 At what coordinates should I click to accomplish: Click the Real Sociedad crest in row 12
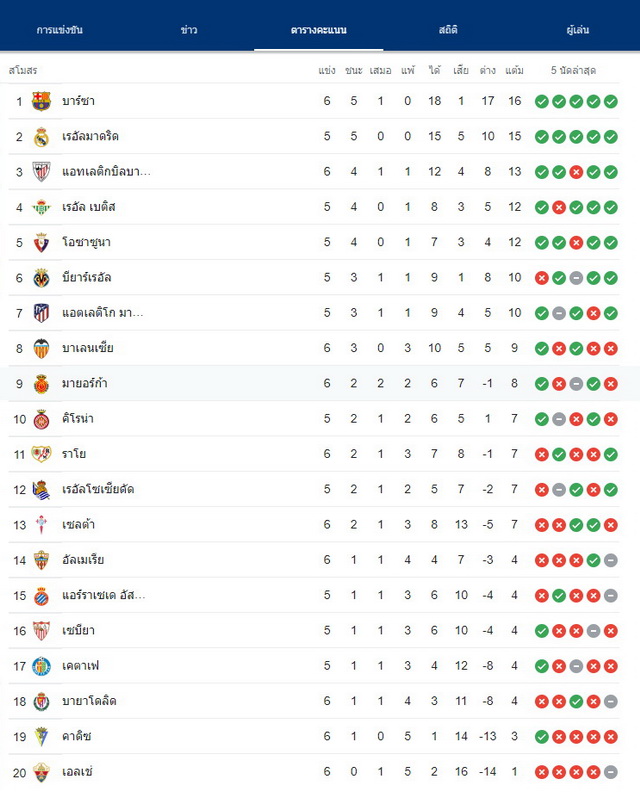coord(41,489)
